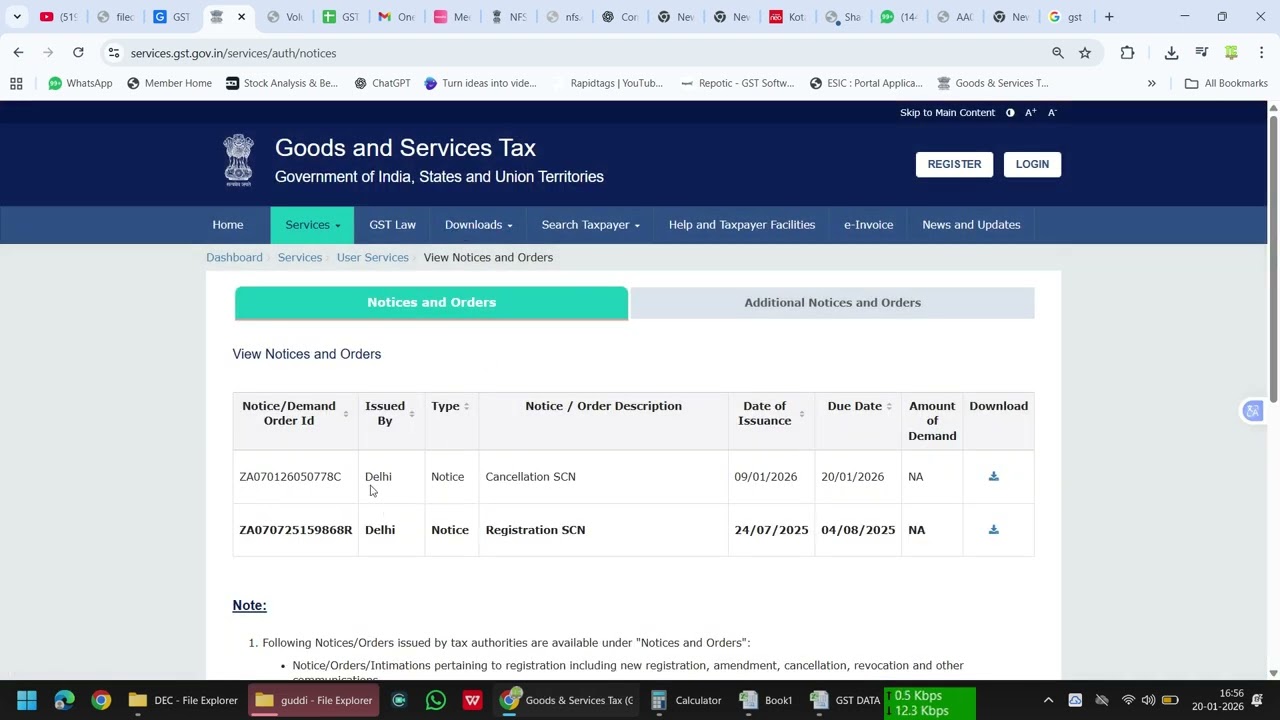Open the Services breadcrumb link
The height and width of the screenshot is (720, 1280).
pyautogui.click(x=300, y=258)
